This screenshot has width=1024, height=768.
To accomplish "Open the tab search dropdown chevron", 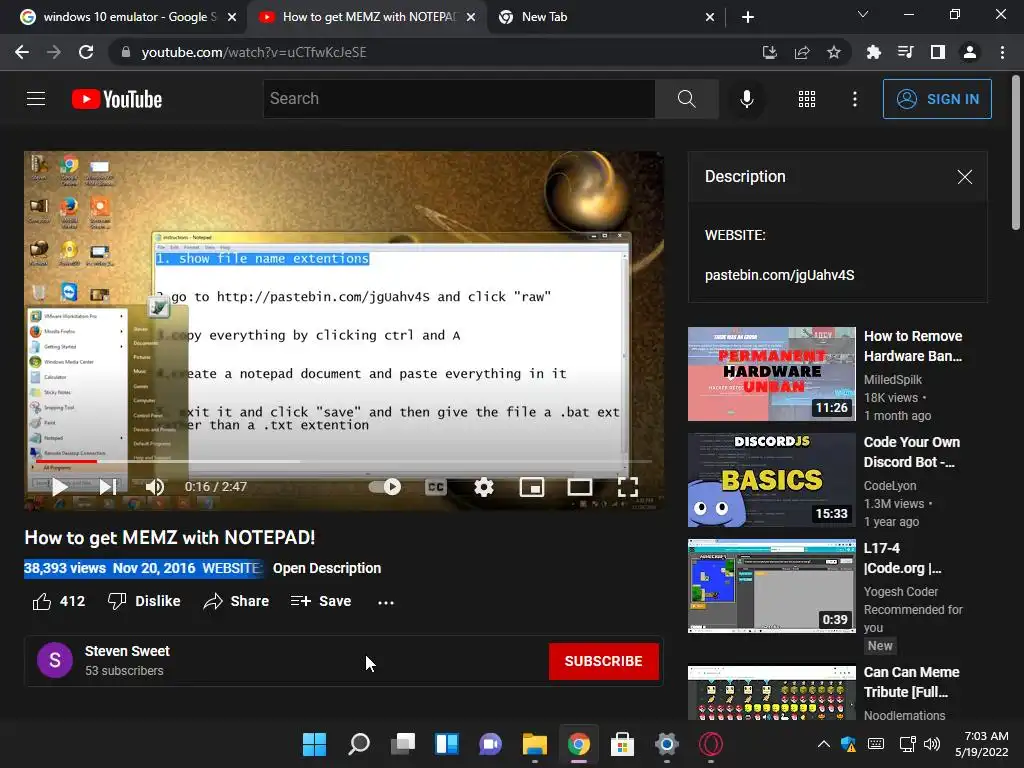I will click(863, 14).
